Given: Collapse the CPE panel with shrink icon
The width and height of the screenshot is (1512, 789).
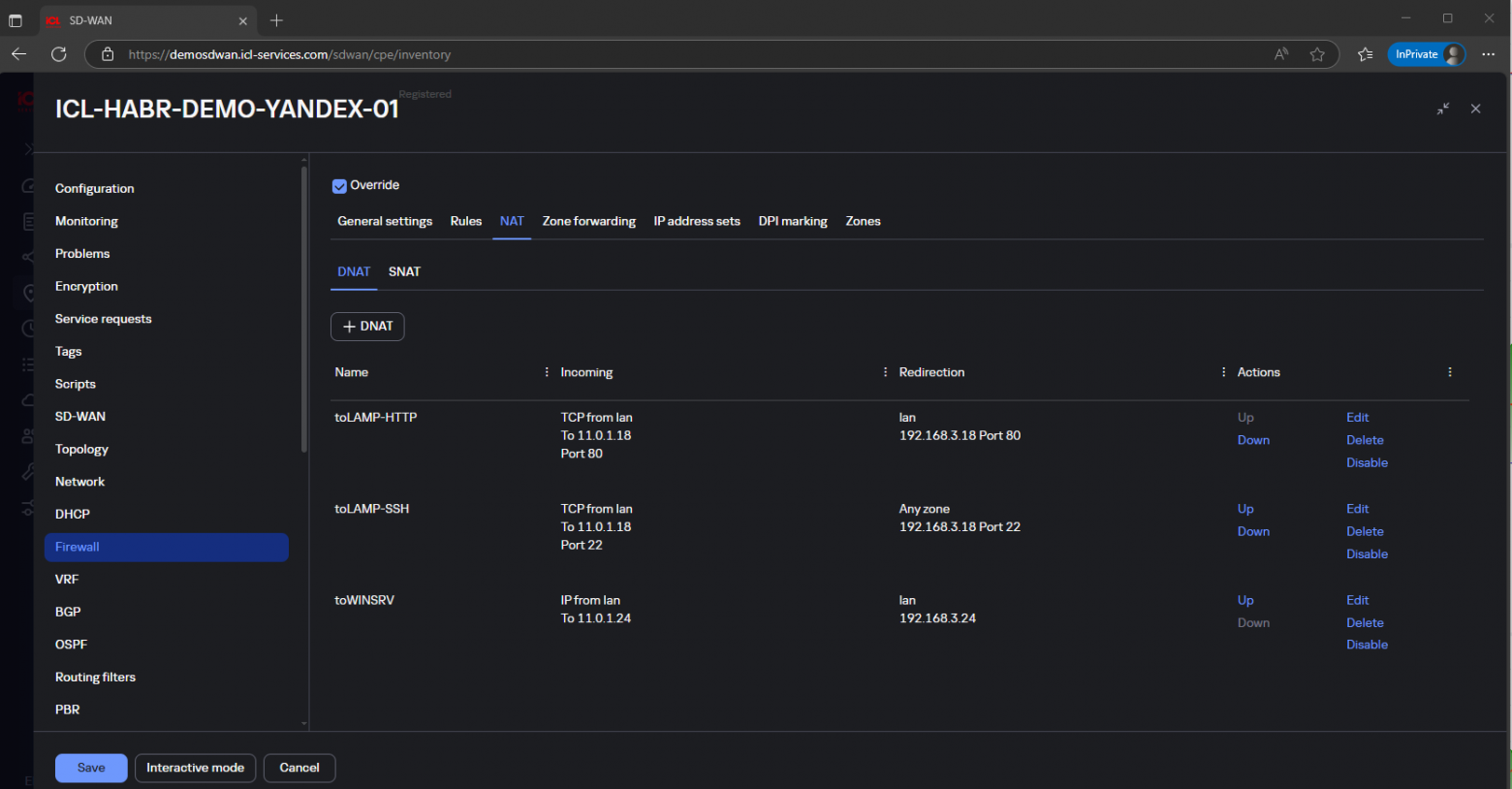Looking at the screenshot, I should point(1443,109).
